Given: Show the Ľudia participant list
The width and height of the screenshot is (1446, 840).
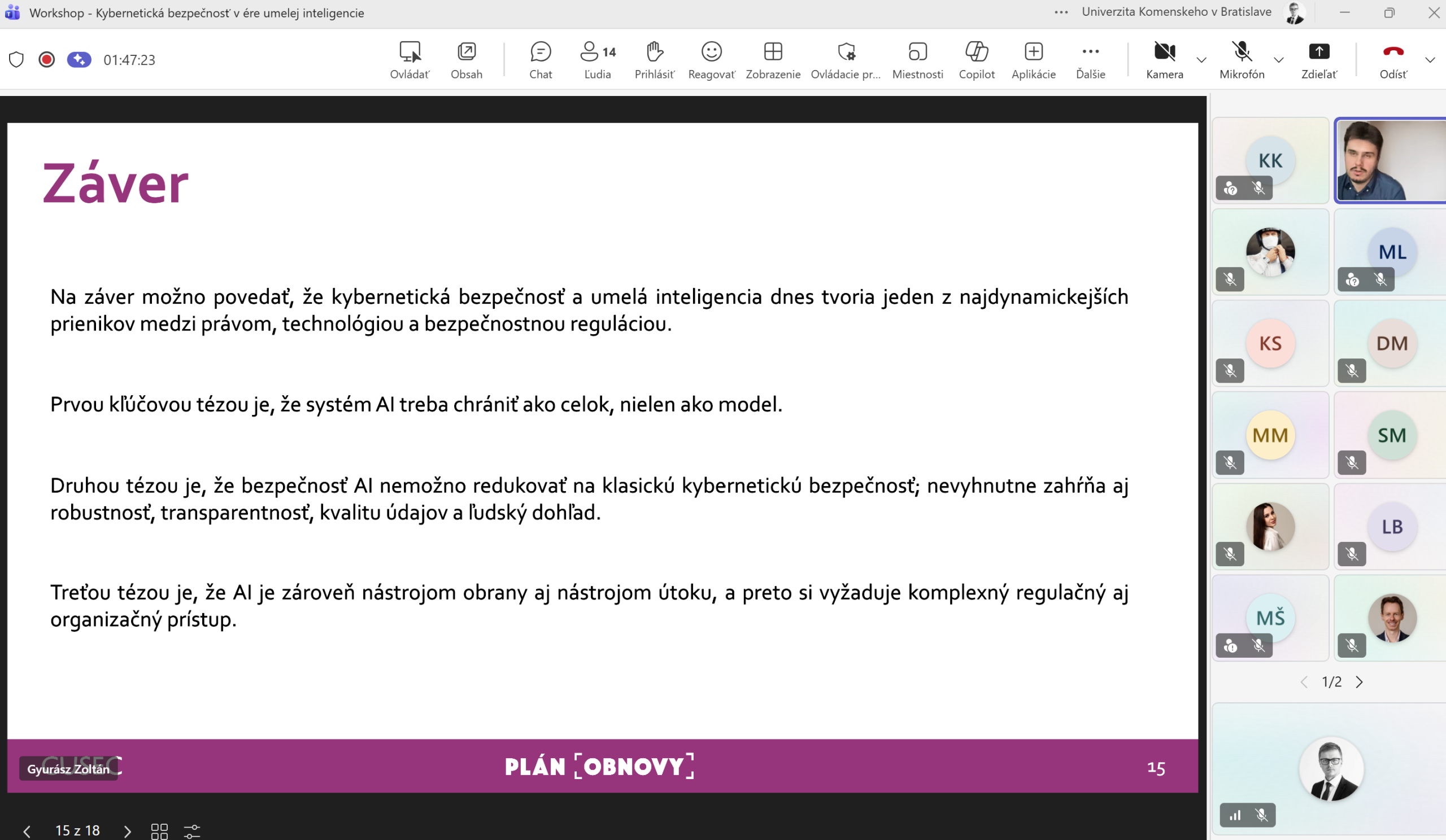Looking at the screenshot, I should pos(597,59).
